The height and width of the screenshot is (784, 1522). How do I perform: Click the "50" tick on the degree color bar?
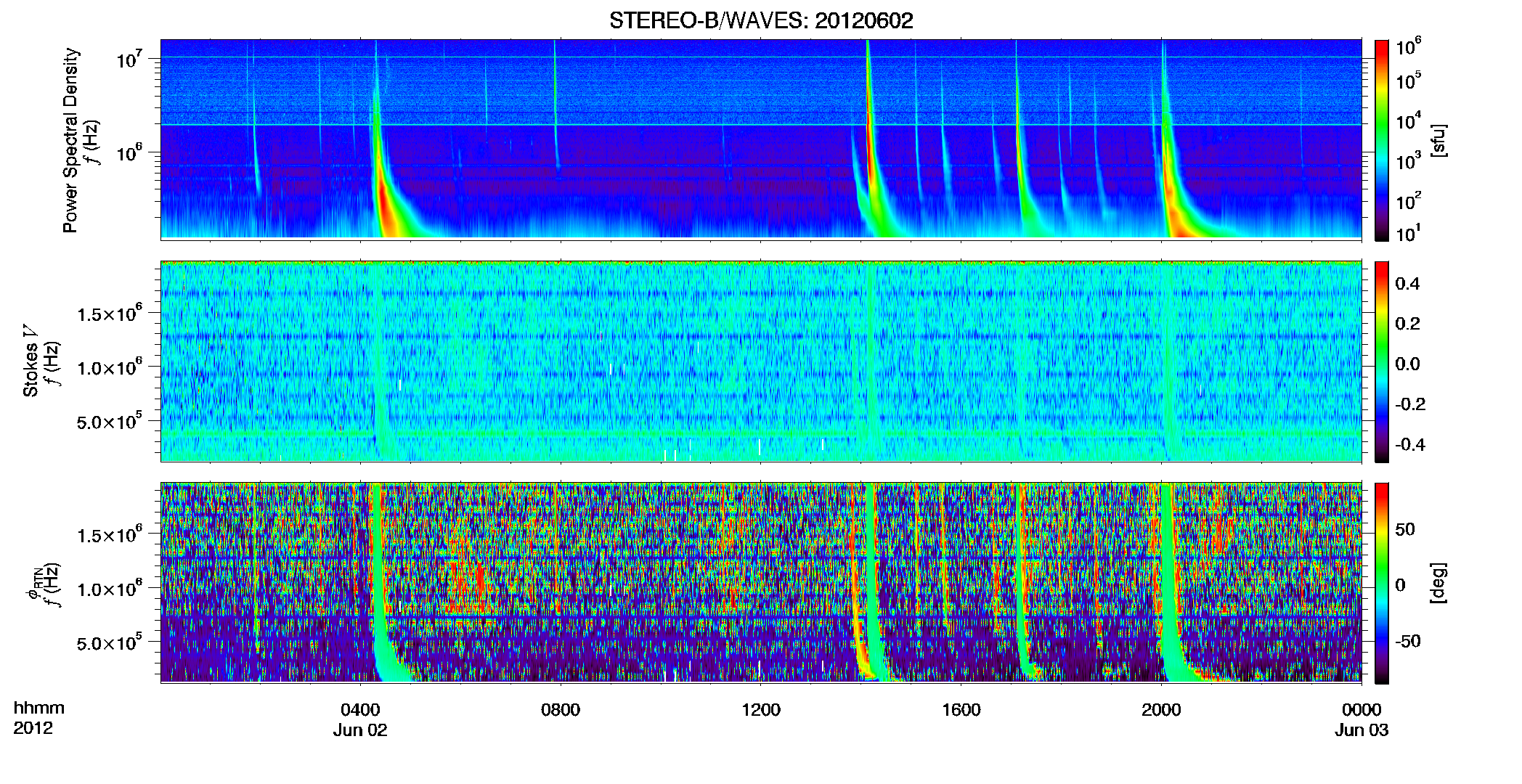[1405, 529]
